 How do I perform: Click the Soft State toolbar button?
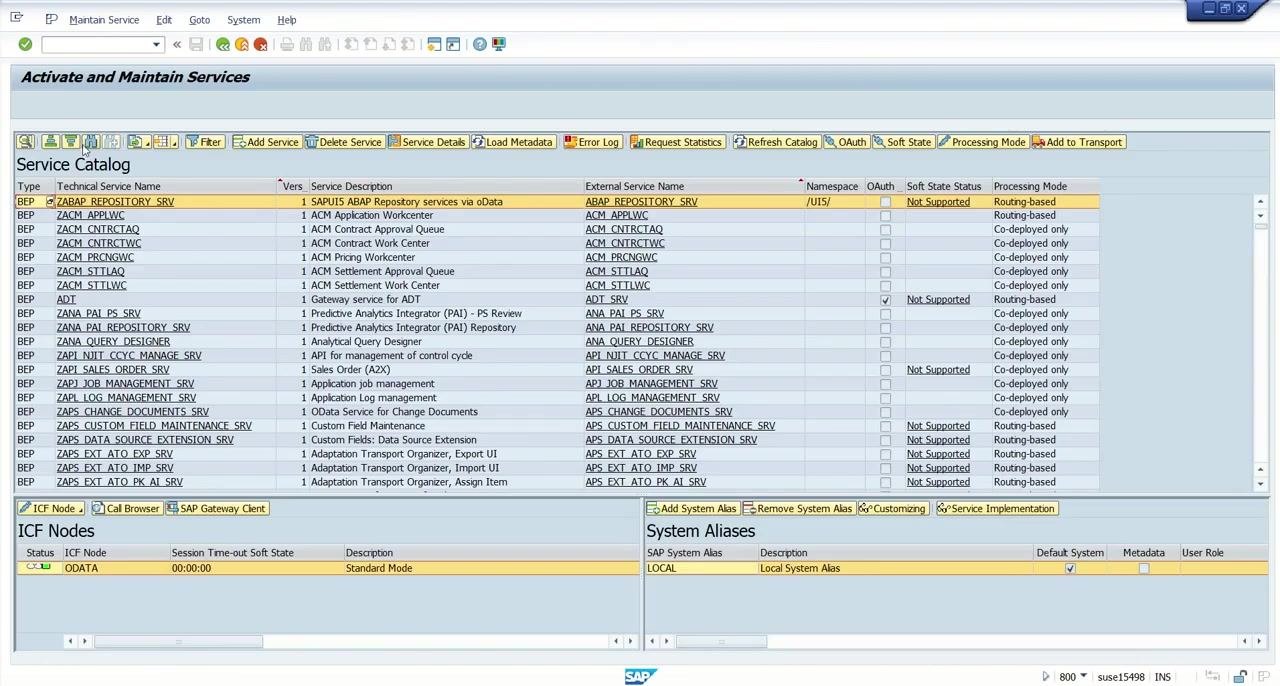(902, 142)
